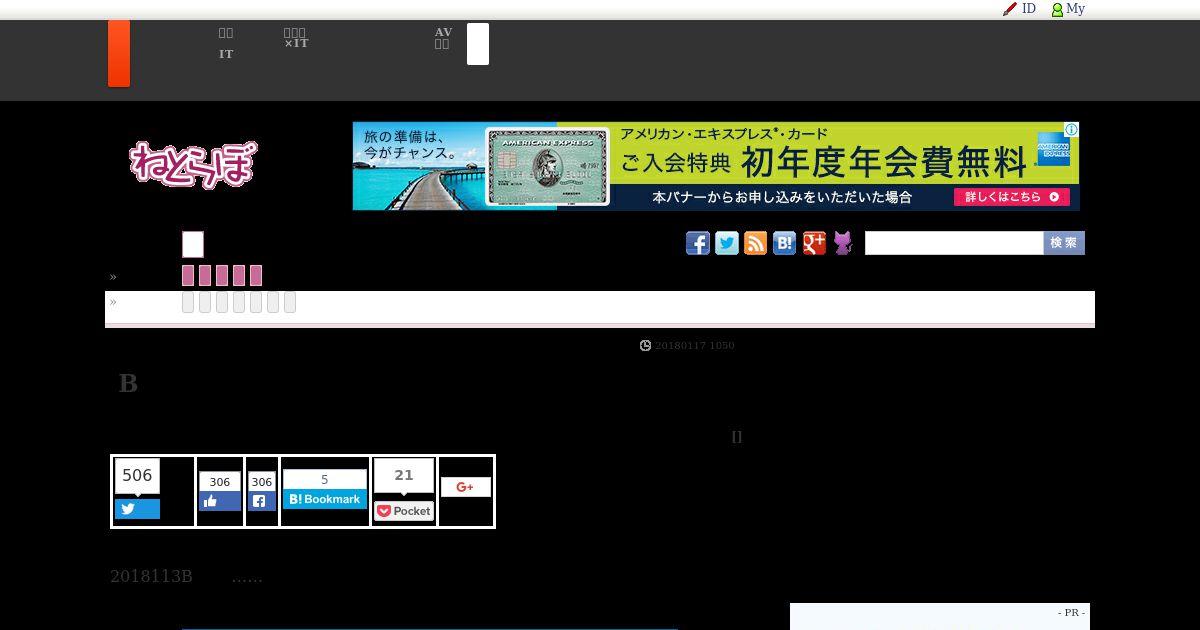
Task: Click the orange ITmedia tab at top
Action: (x=119, y=54)
